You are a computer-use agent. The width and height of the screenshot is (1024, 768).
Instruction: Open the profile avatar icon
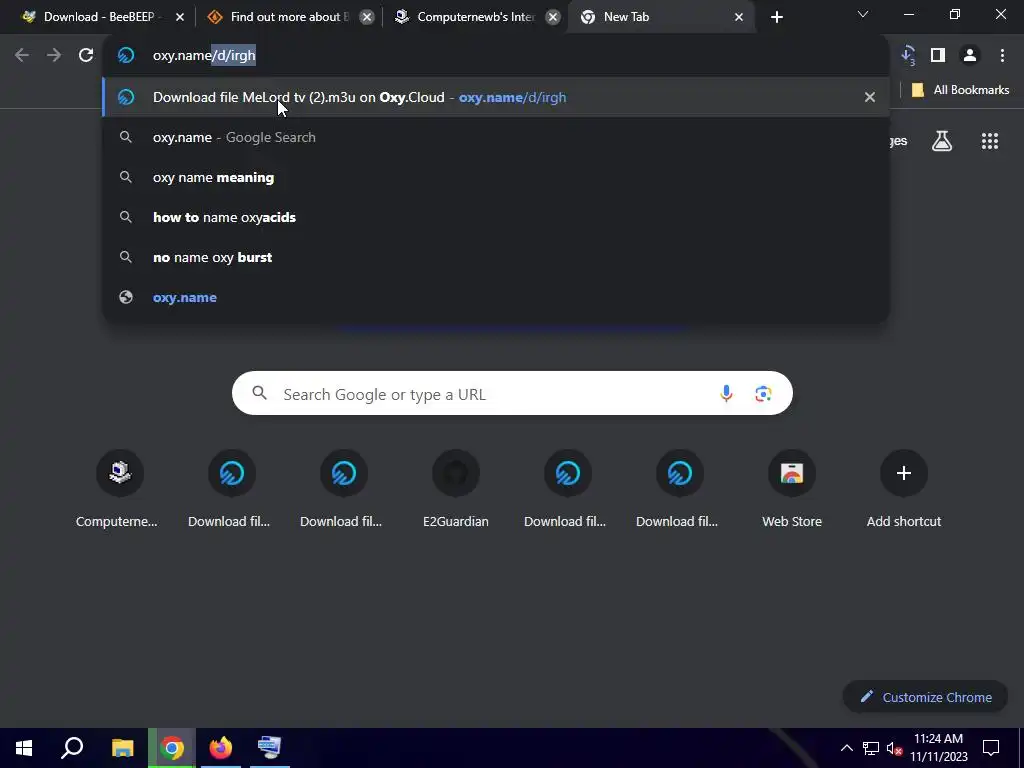click(x=970, y=56)
